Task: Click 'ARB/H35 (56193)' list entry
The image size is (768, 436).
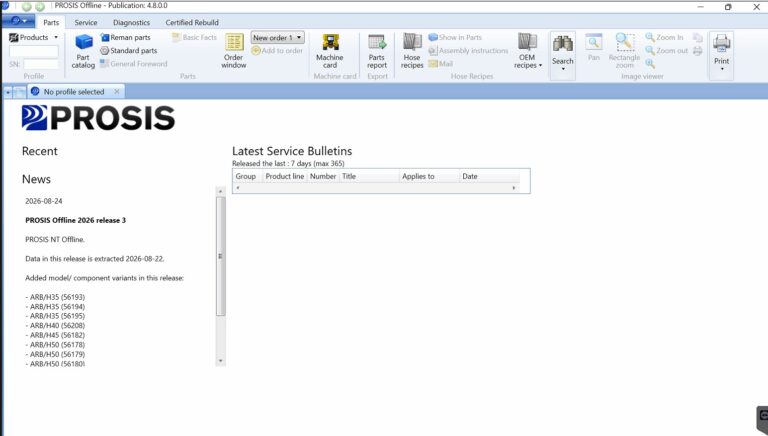Action: (x=55, y=297)
